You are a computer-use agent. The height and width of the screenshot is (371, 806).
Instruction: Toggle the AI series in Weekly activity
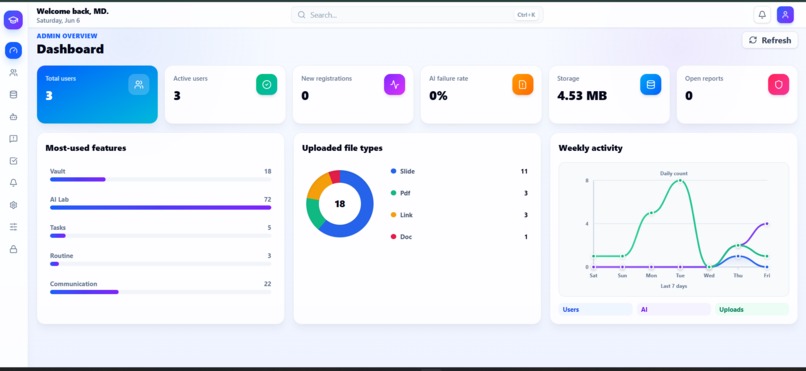(x=674, y=309)
